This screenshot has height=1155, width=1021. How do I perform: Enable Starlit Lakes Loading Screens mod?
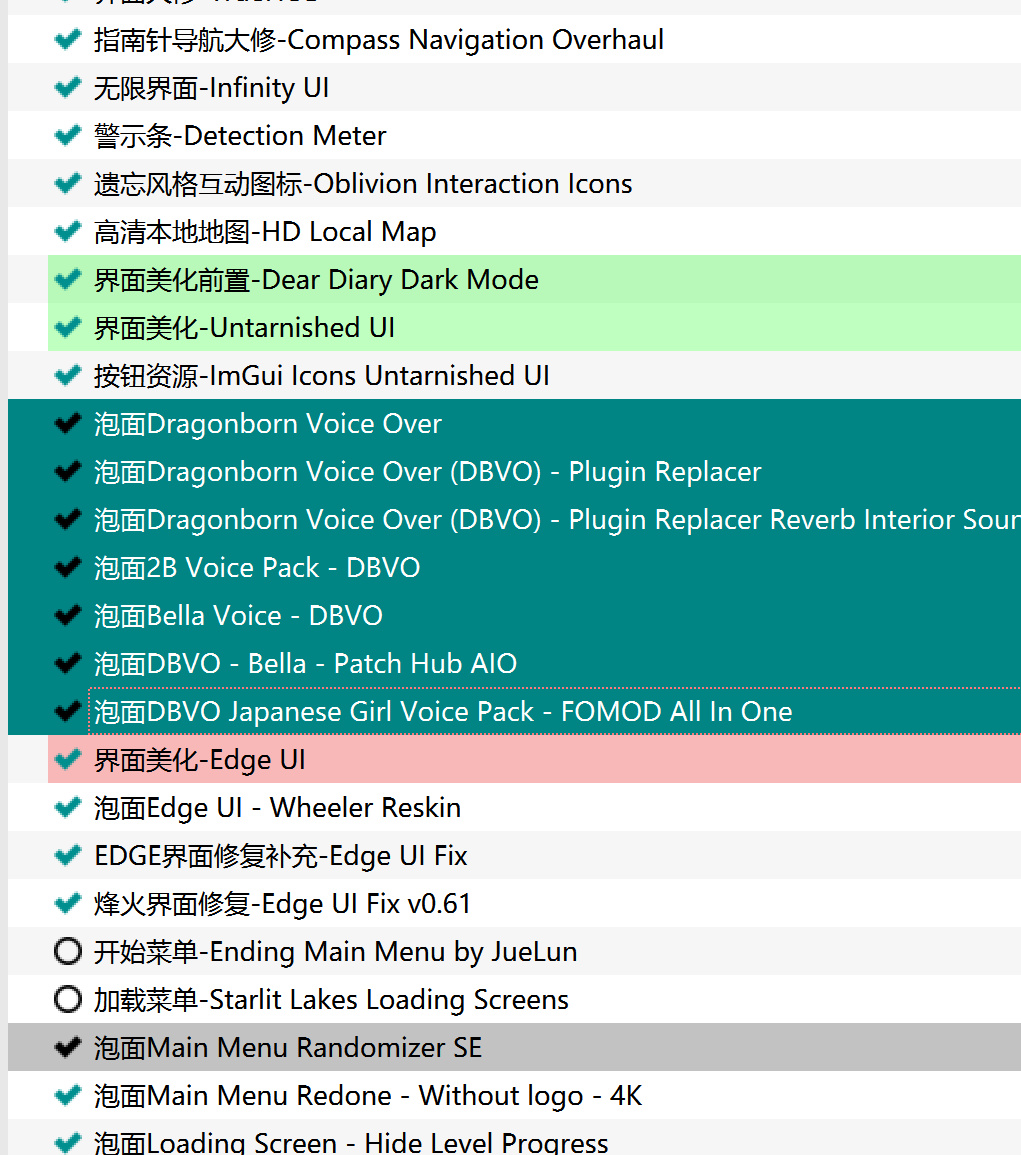(68, 1000)
